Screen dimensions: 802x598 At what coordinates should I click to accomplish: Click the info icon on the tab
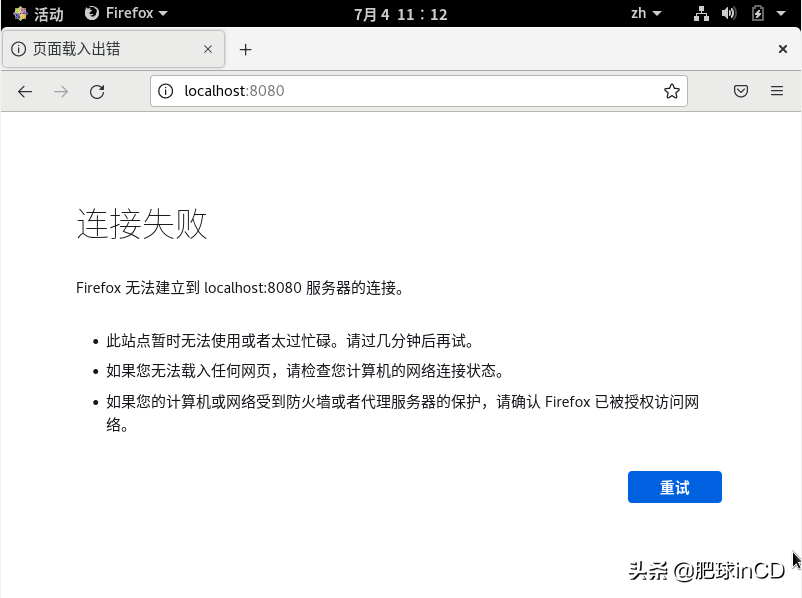point(18,49)
